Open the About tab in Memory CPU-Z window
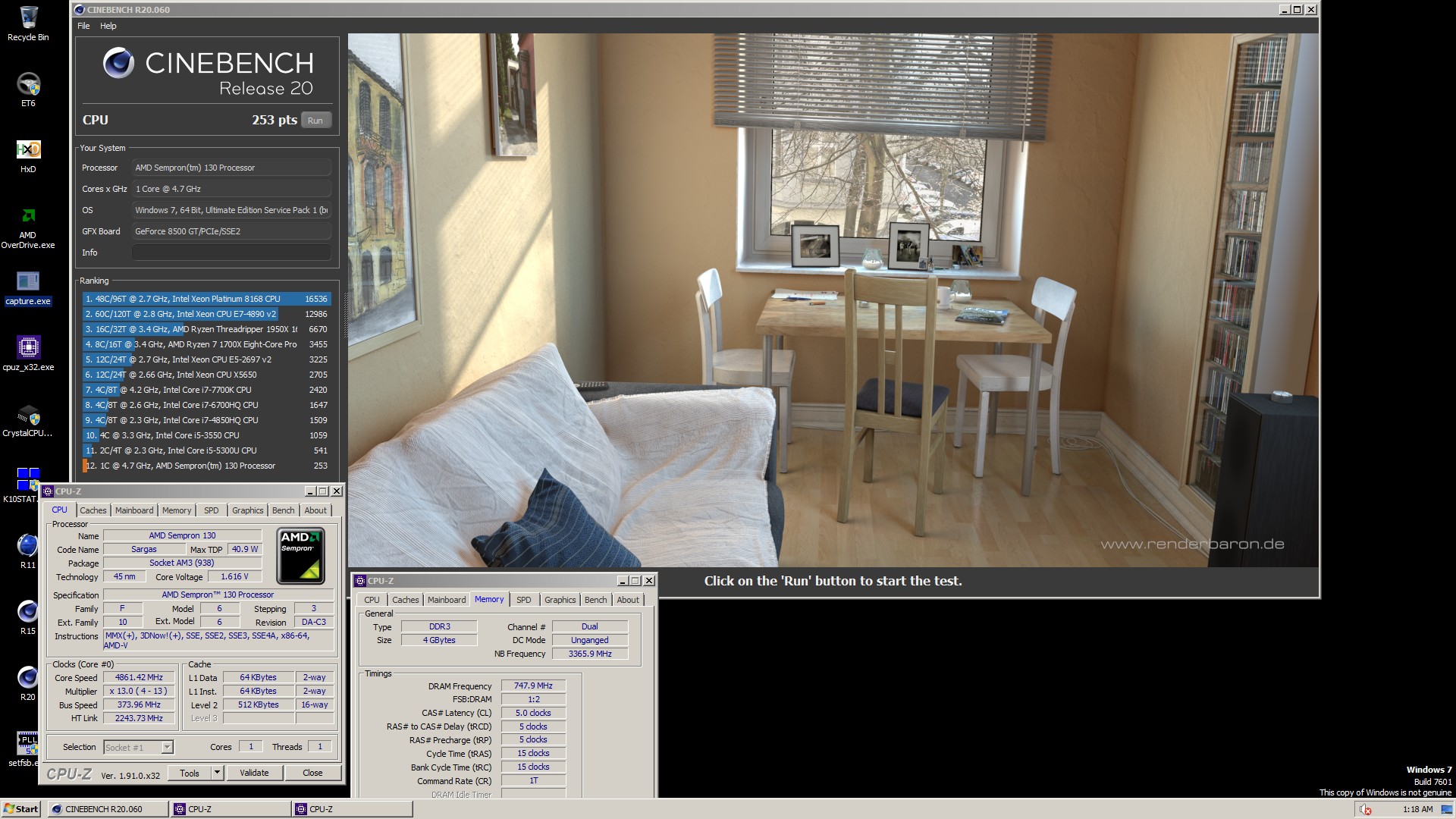 tap(628, 600)
